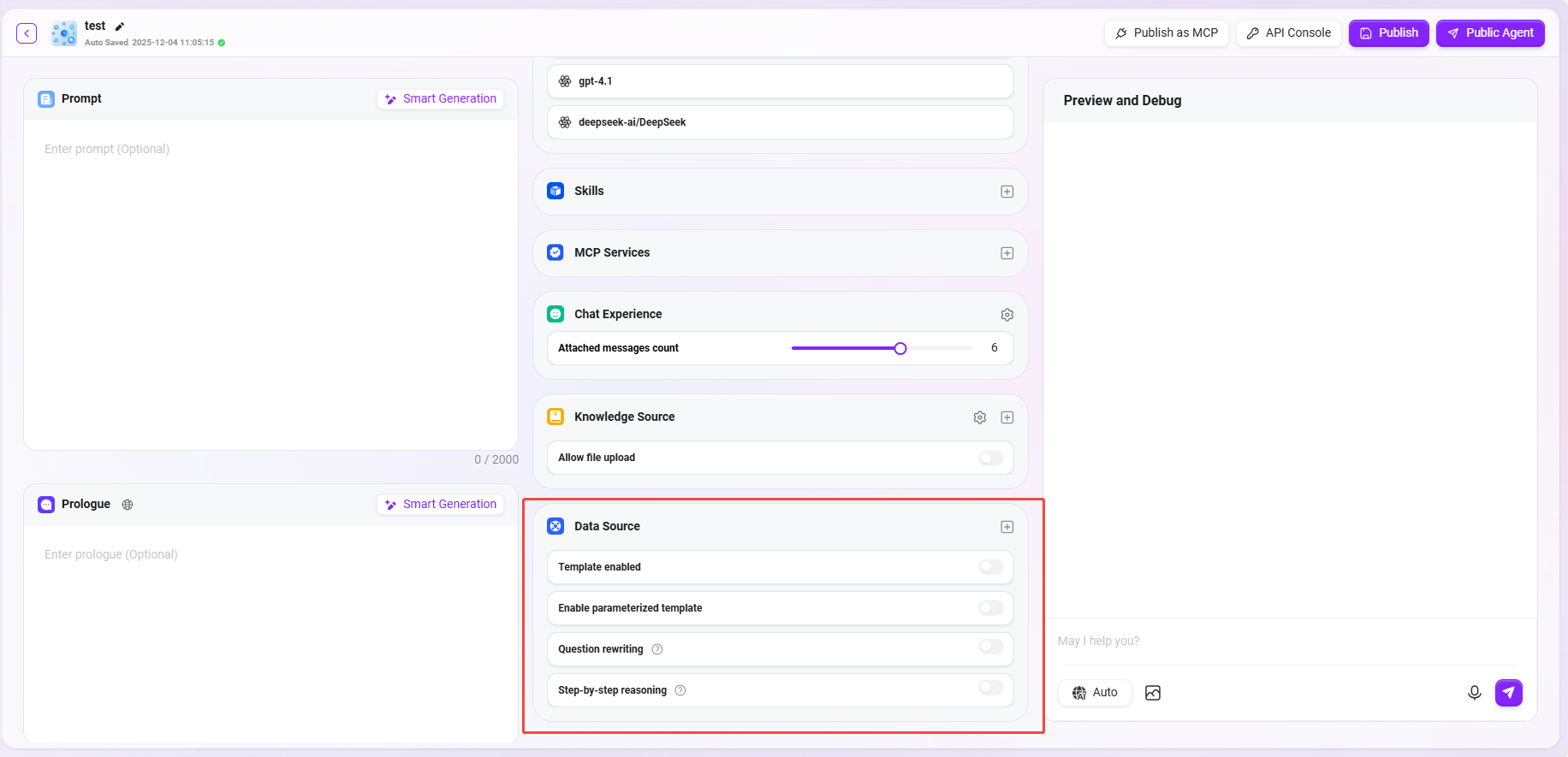Click the pencil icon to rename test
Image resolution: width=1568 pixels, height=757 pixels.
[x=120, y=27]
